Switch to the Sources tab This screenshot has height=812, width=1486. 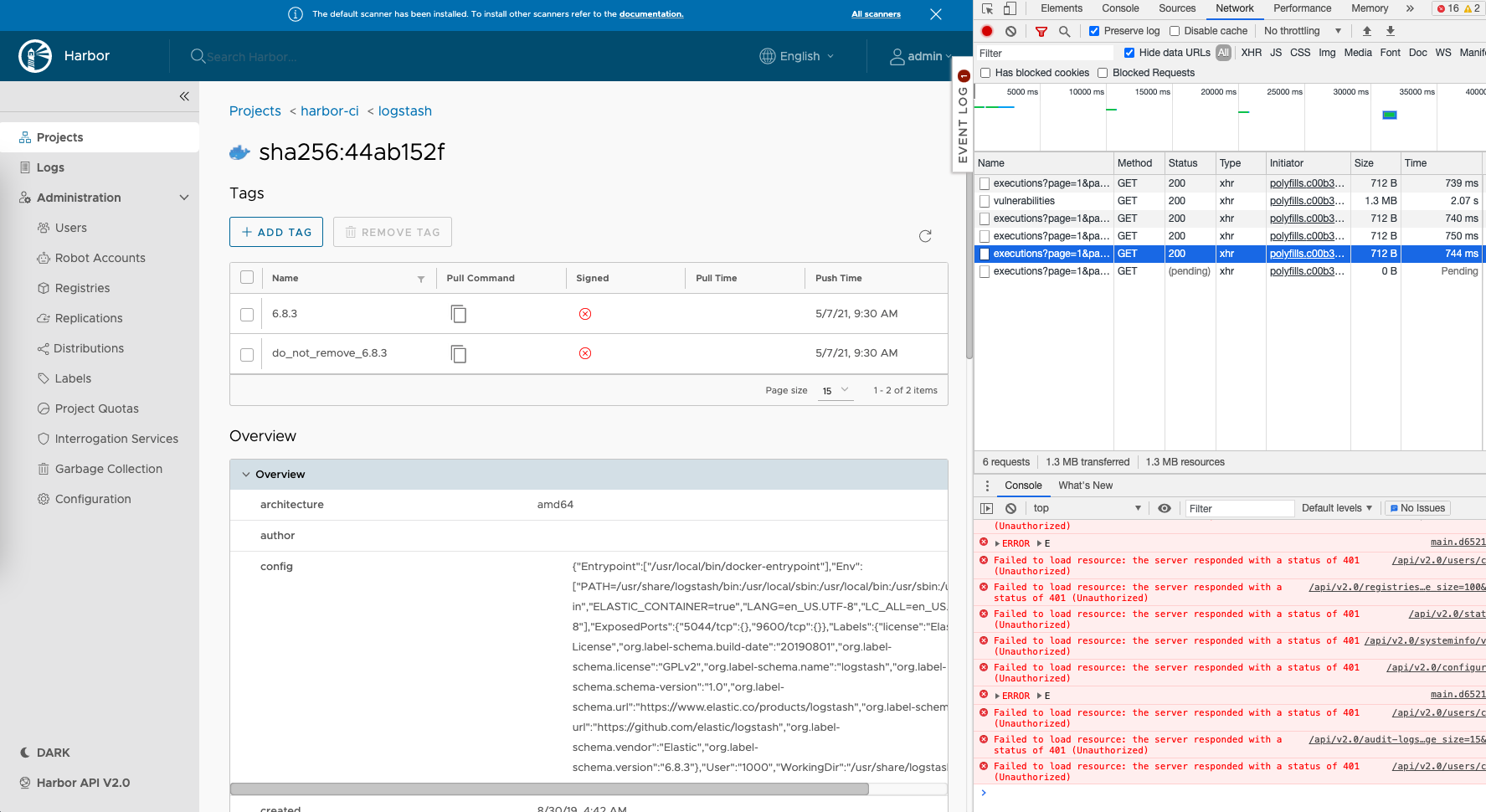pyautogui.click(x=1176, y=8)
